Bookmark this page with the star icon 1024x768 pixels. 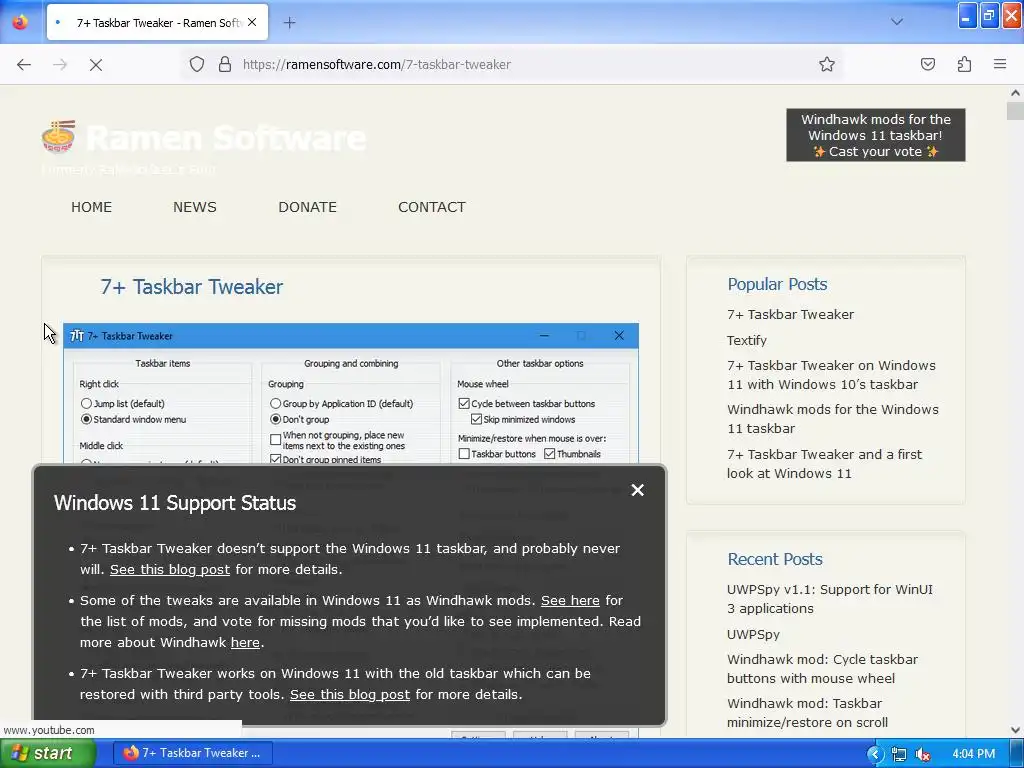(x=827, y=64)
